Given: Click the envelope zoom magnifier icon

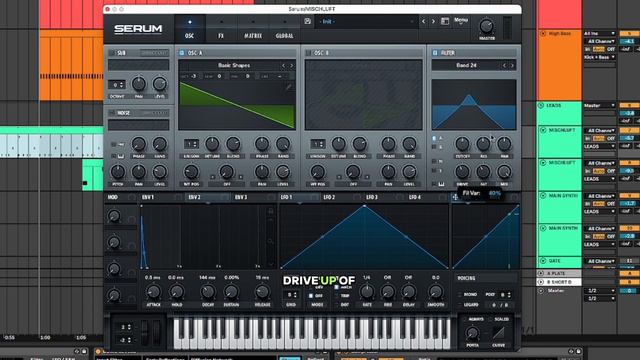Looking at the screenshot, I should point(270,242).
